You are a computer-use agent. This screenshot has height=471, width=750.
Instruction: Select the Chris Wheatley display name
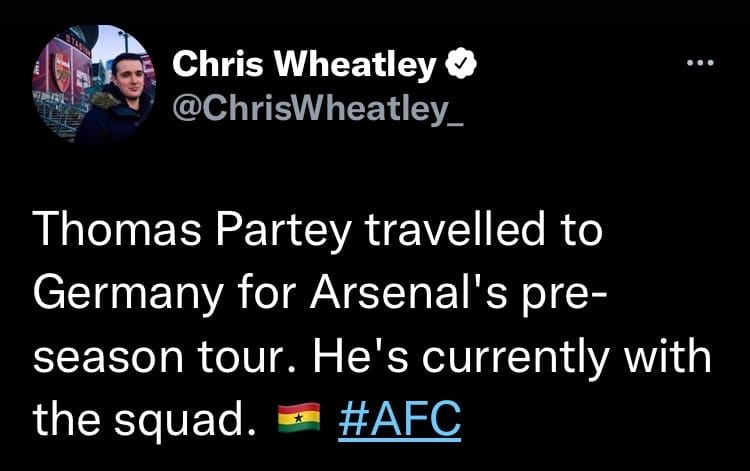(x=305, y=66)
